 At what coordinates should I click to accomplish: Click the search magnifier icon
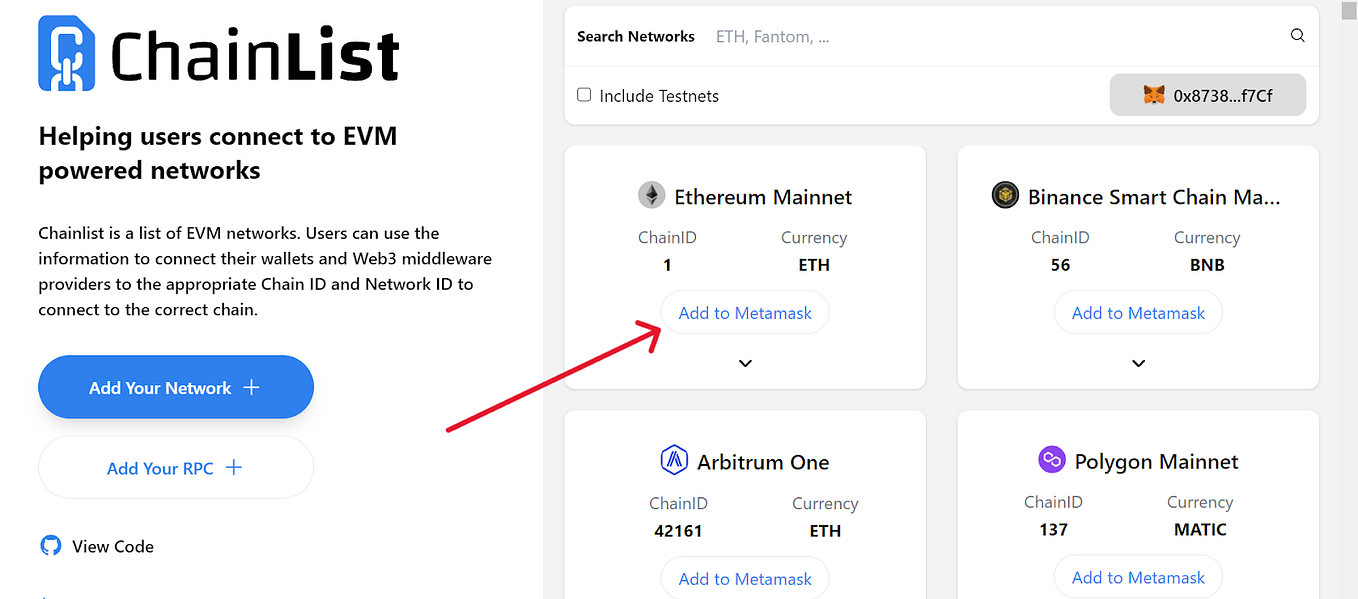pyautogui.click(x=1297, y=36)
